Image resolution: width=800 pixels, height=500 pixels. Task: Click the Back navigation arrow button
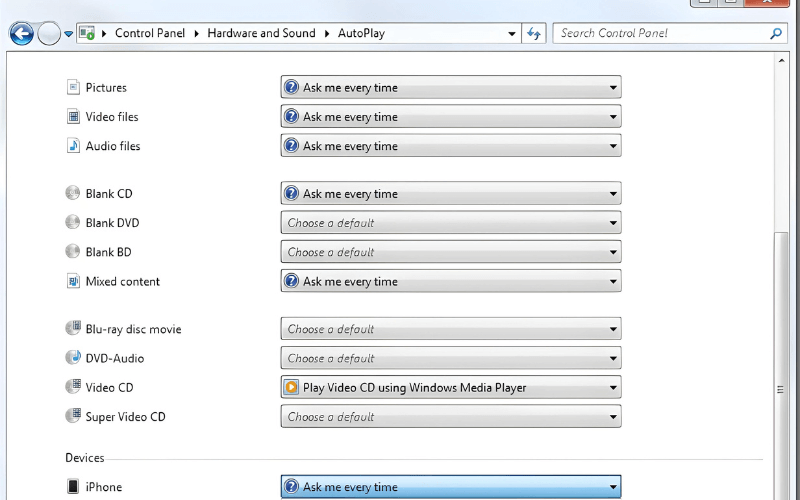click(x=21, y=34)
